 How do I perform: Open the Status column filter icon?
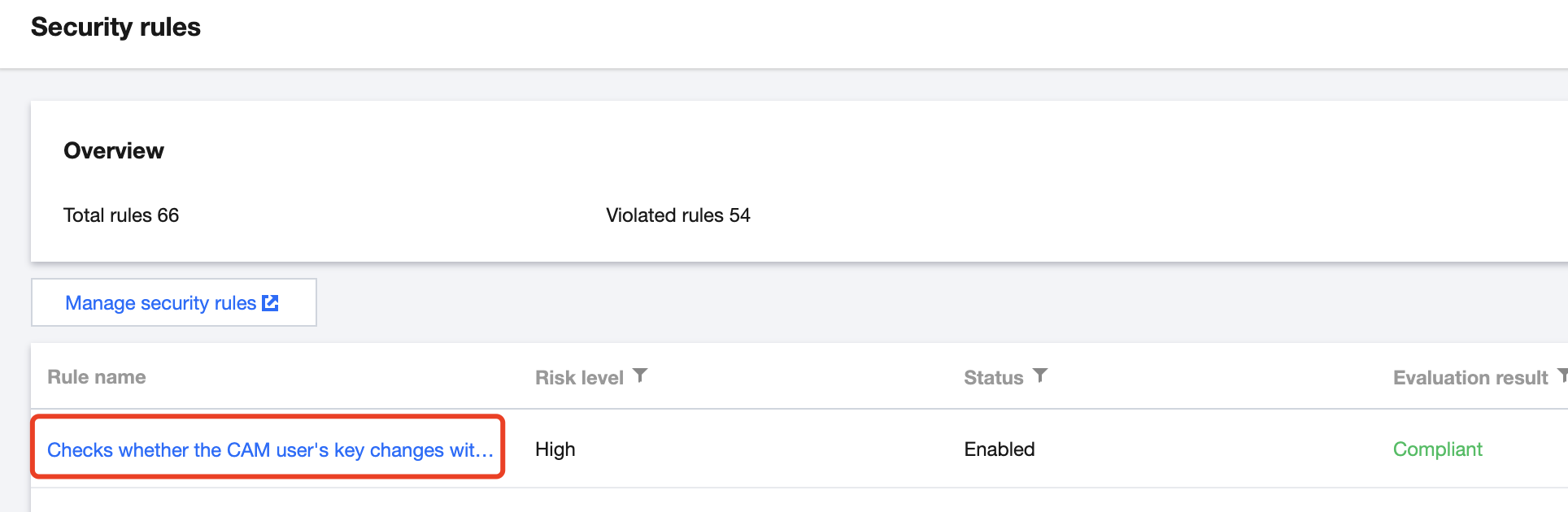(1040, 375)
